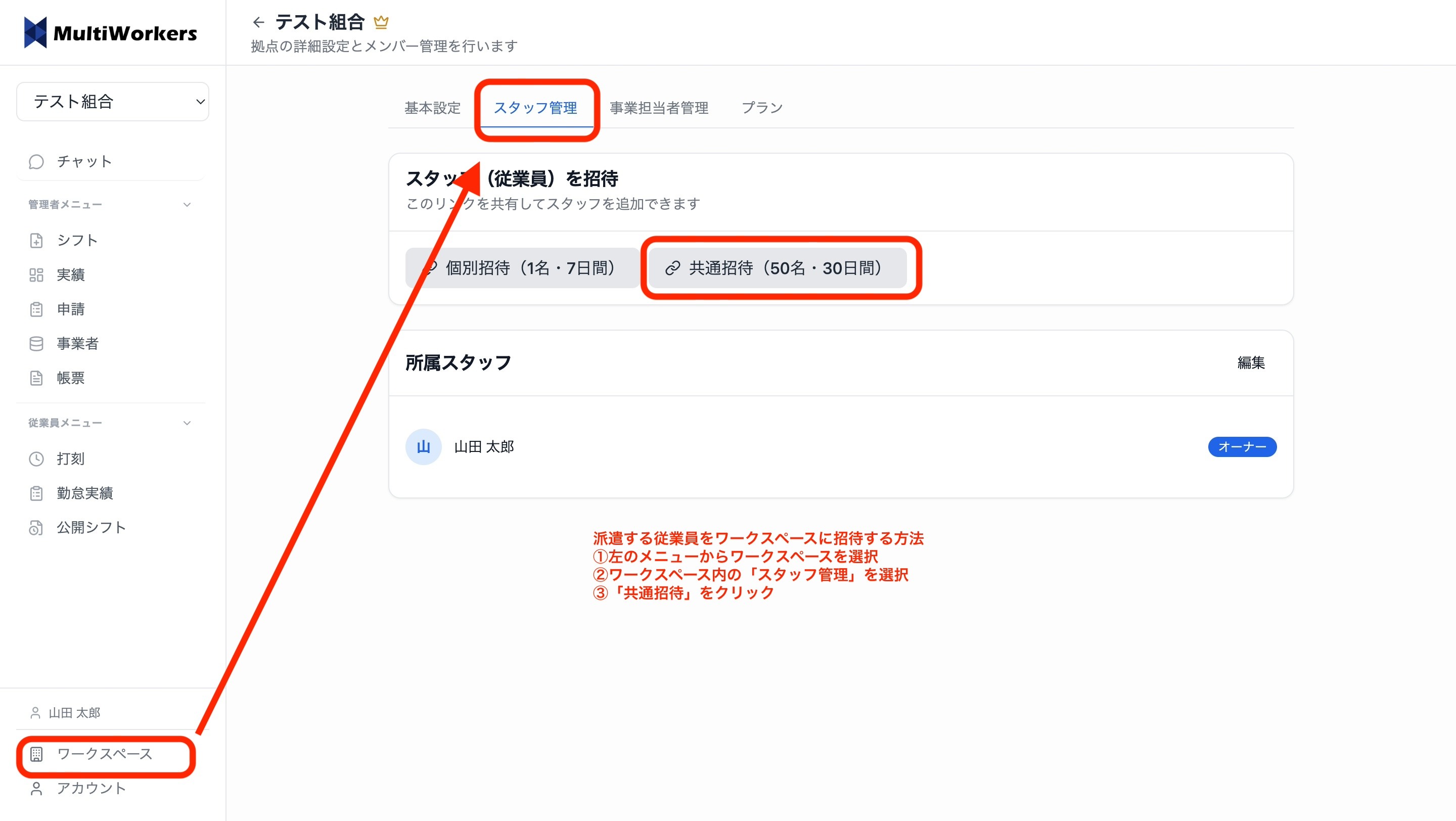Open アカウント settings

point(110,788)
